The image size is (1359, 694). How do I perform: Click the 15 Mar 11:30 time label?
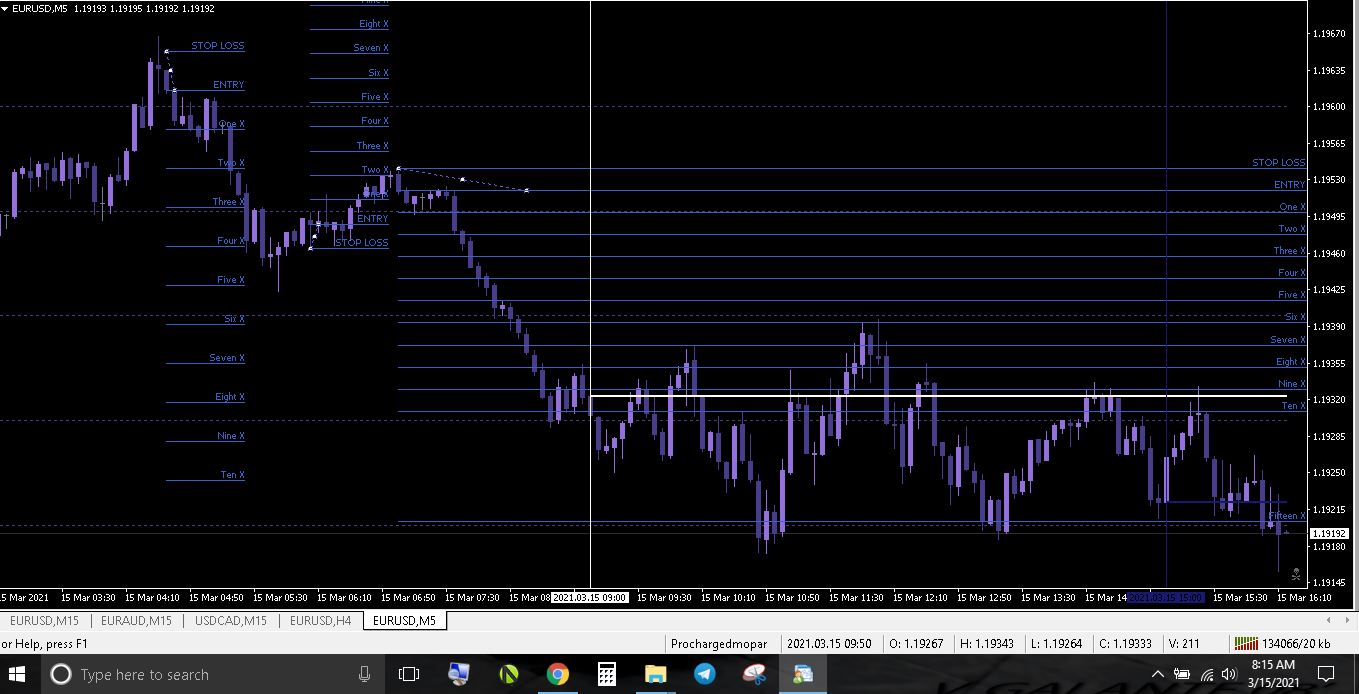tap(858, 597)
